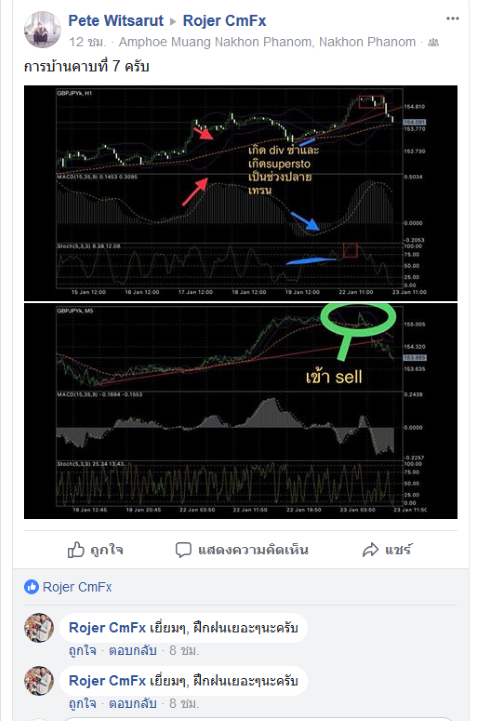This screenshot has width=480, height=721.
Task: Click the thumbs-up Like icon under post
Action: tap(76, 549)
